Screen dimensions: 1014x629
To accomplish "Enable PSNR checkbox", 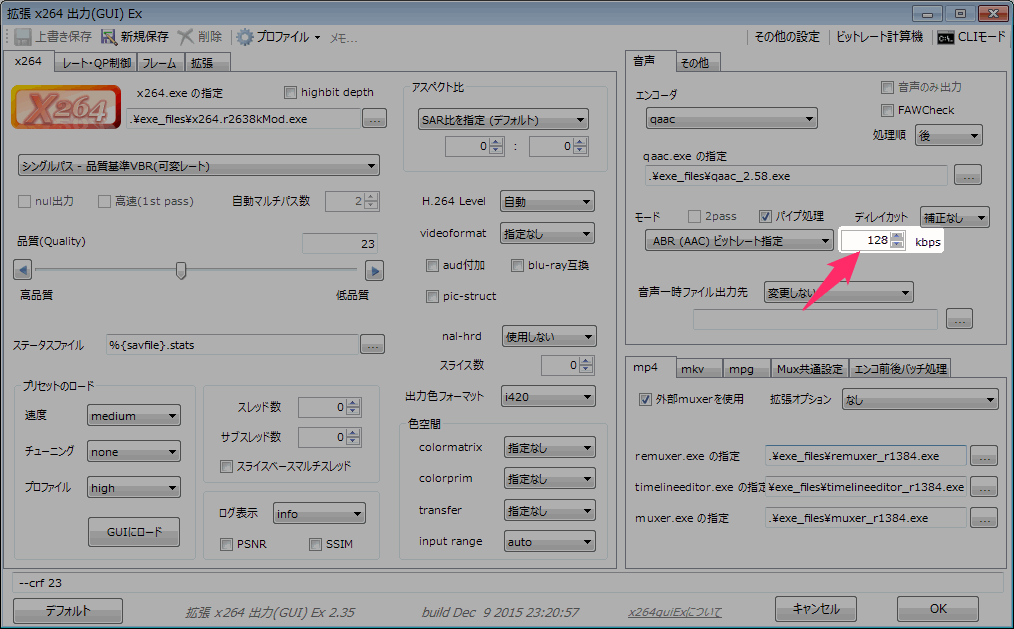I will (x=226, y=544).
